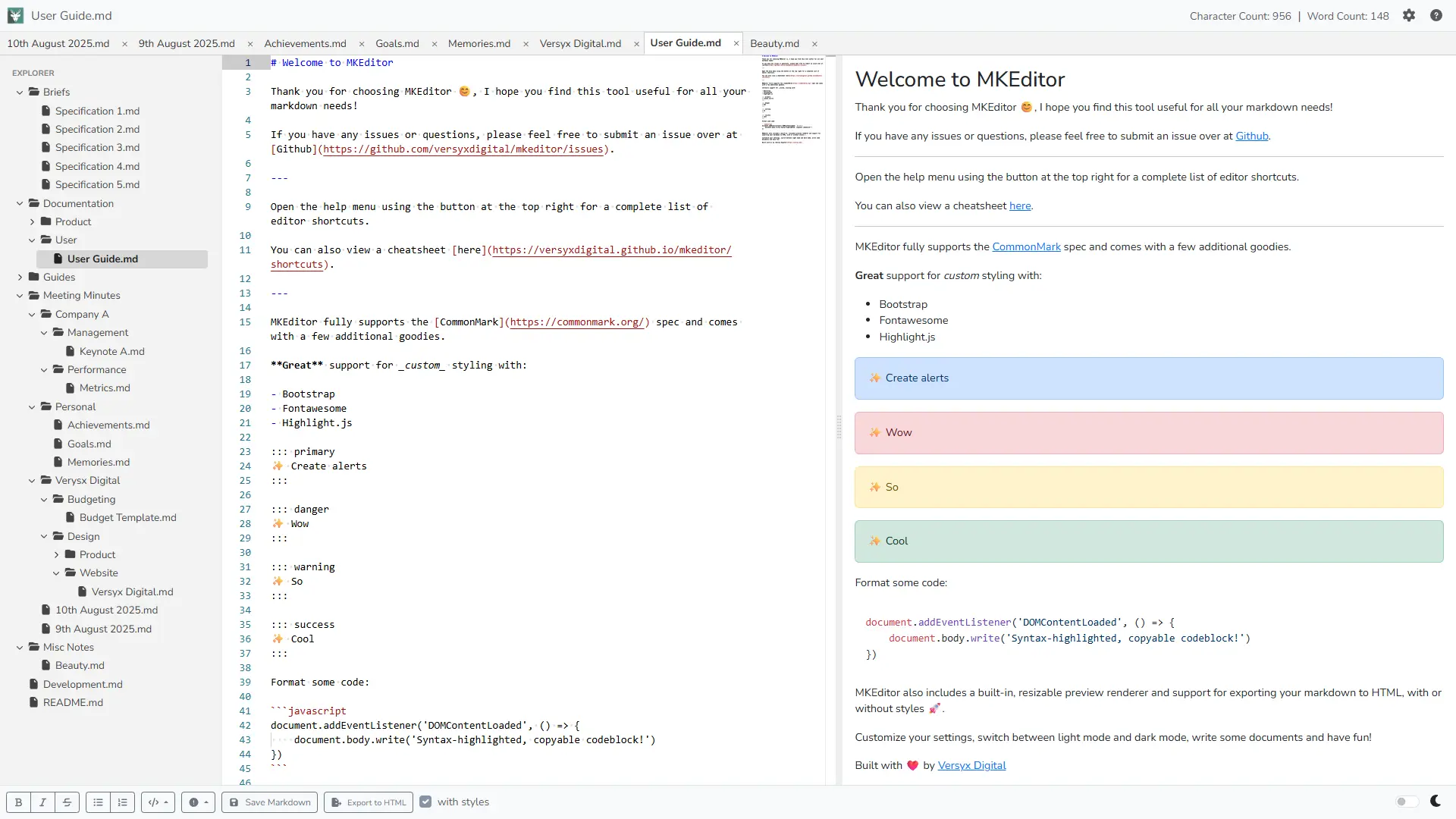
Task: Click the MKEditor app logo
Action: [15, 15]
